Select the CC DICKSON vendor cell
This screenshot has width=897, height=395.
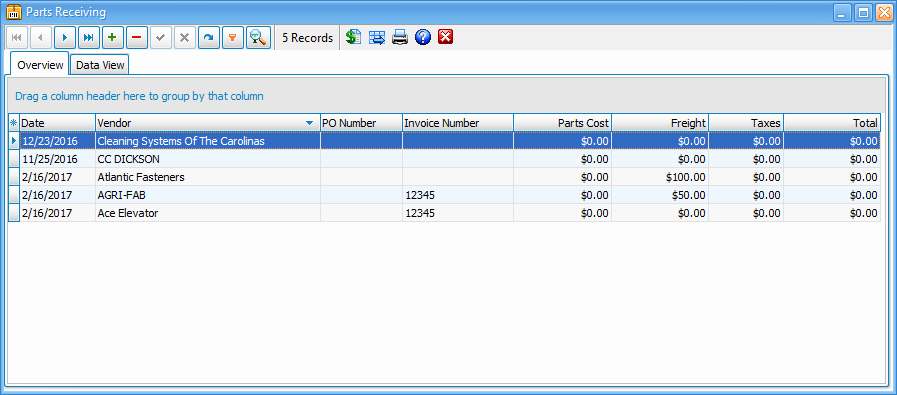[x=208, y=159]
